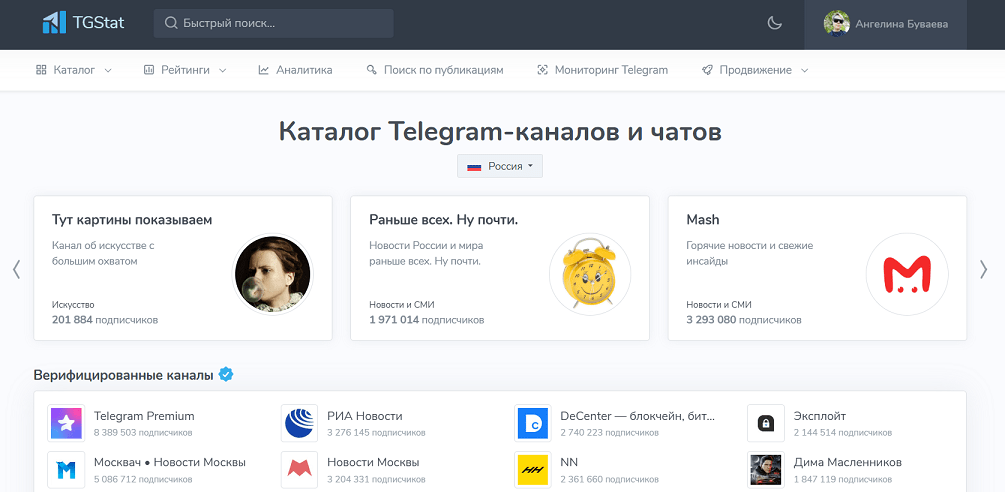
Task: Open the Mash card title
Action: [x=702, y=220]
